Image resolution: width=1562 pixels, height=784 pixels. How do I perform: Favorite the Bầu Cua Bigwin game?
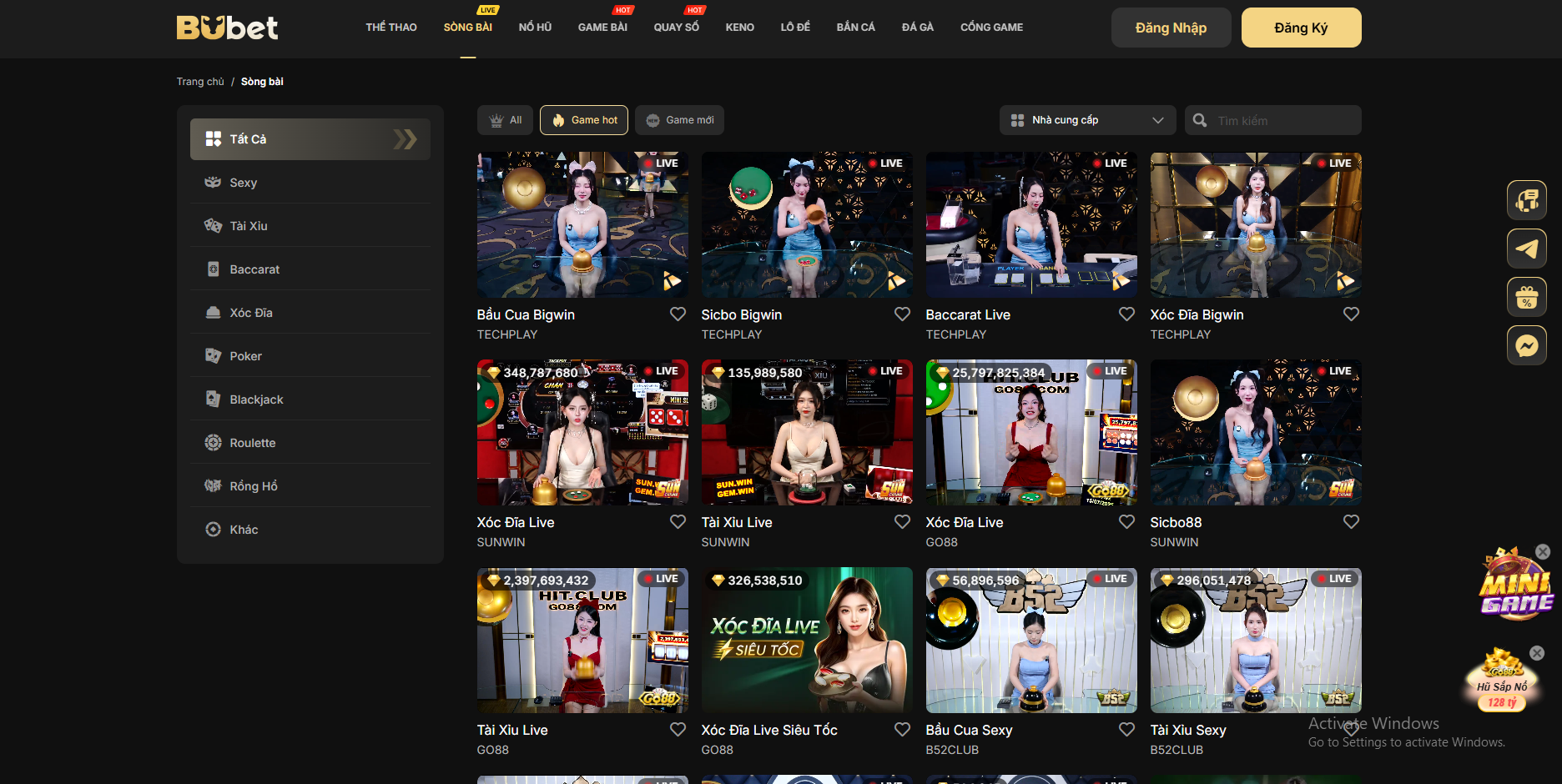(678, 314)
